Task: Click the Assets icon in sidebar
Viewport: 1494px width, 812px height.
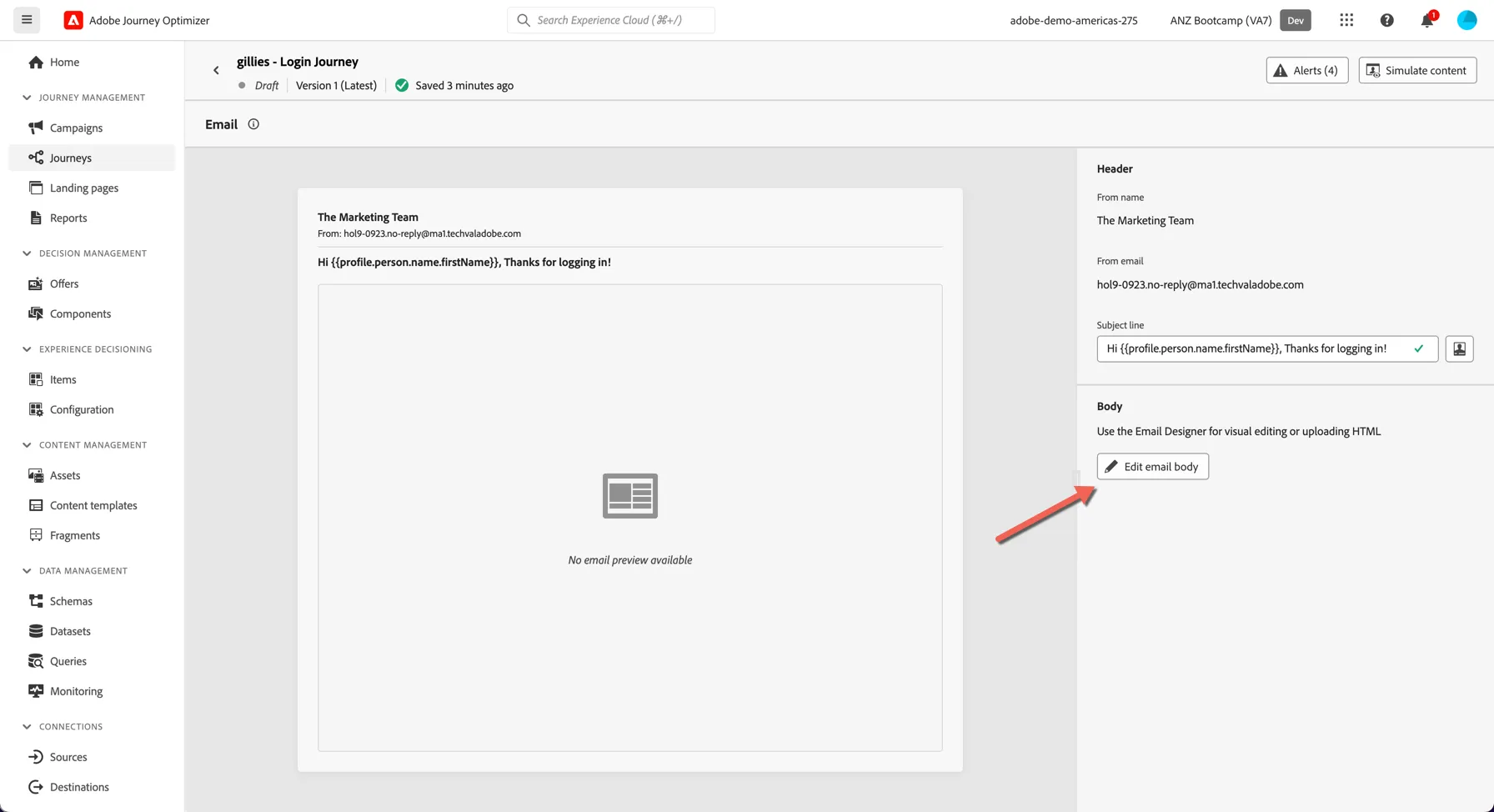Action: point(36,475)
